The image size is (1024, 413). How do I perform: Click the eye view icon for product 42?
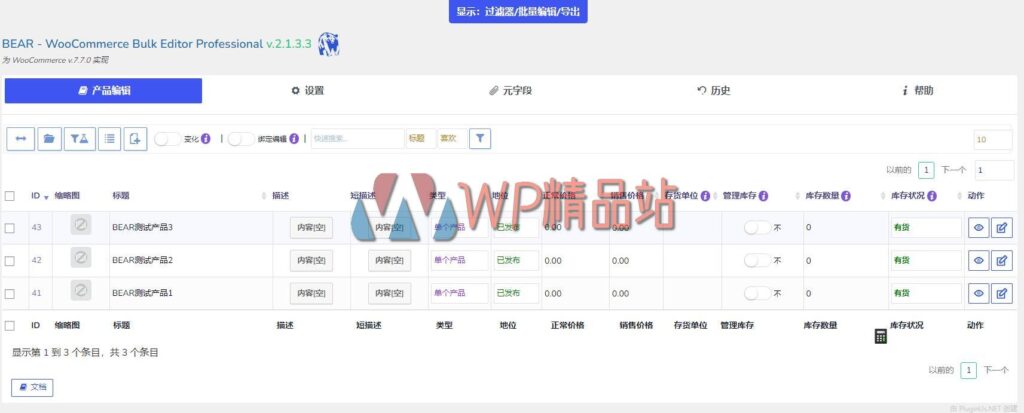tap(978, 260)
